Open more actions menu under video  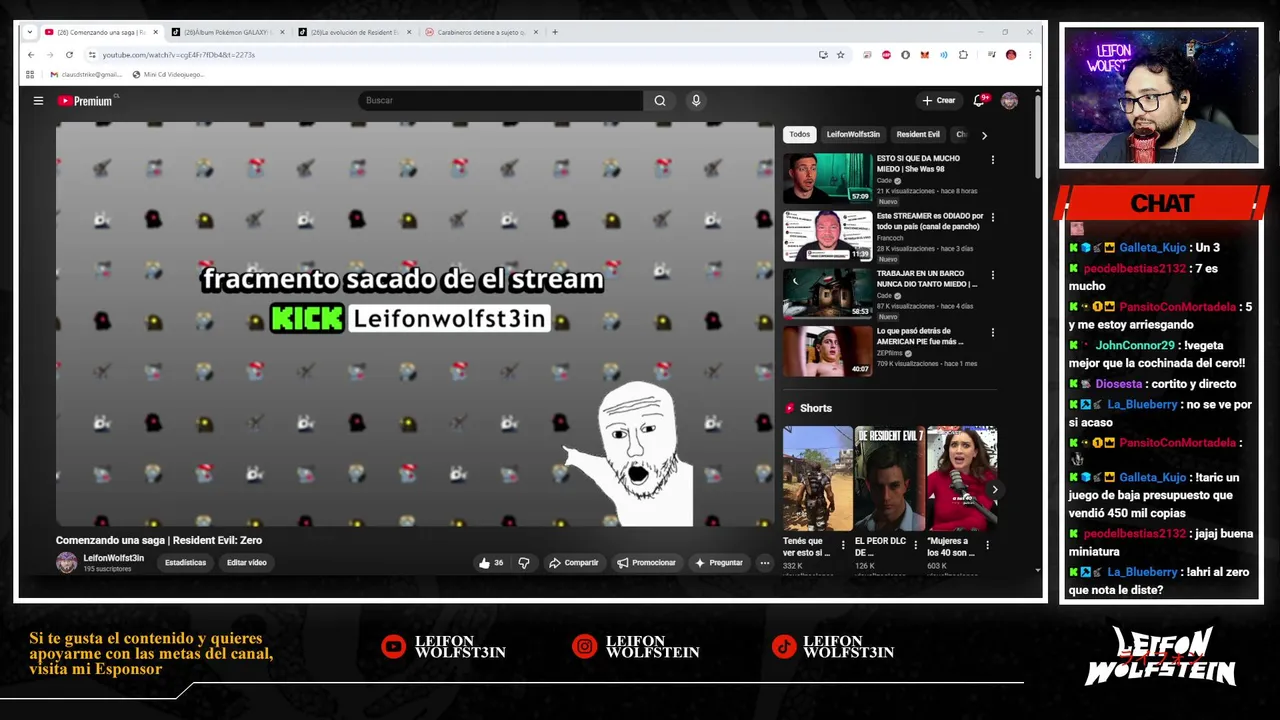(765, 563)
